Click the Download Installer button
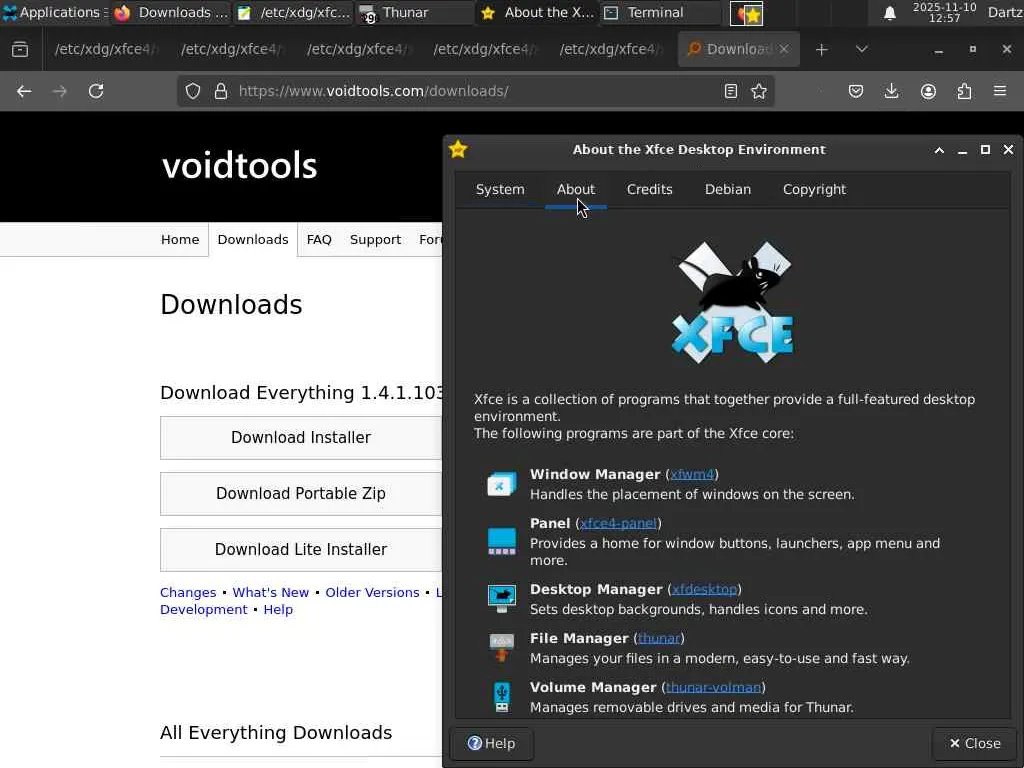The width and height of the screenshot is (1024, 768). coord(300,437)
